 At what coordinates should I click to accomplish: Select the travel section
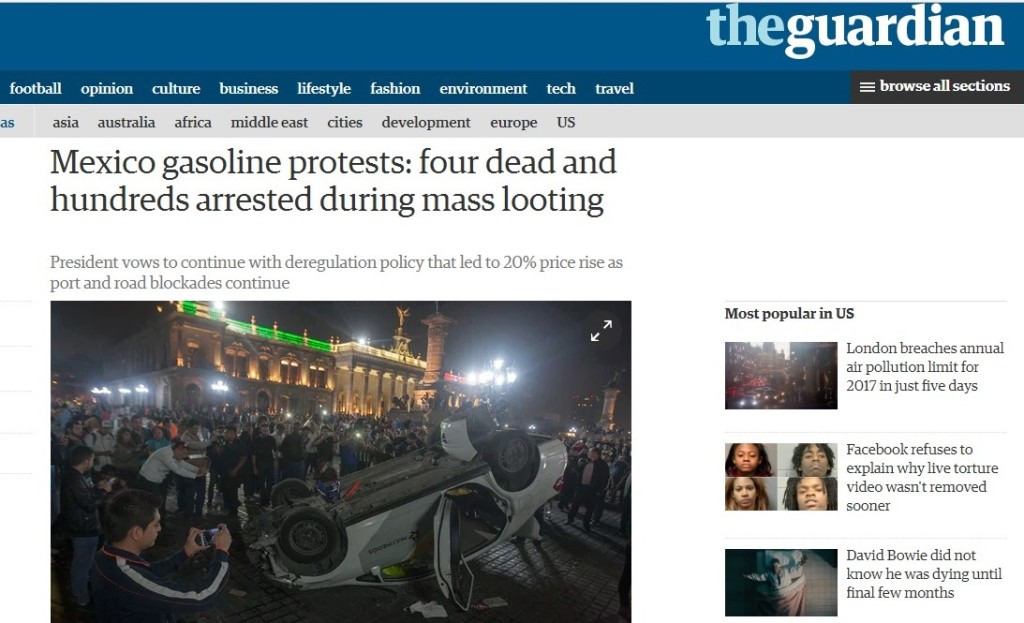(x=614, y=88)
